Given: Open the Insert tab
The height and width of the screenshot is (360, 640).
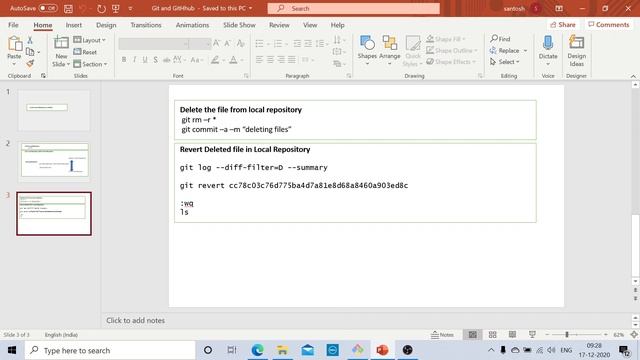Looking at the screenshot, I should click(x=73, y=25).
